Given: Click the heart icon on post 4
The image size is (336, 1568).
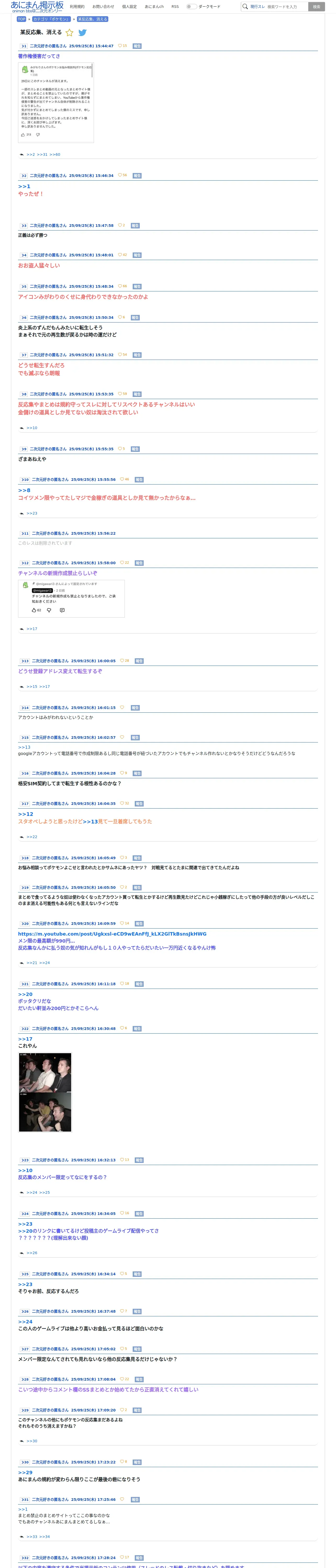Looking at the screenshot, I should pos(120,255).
